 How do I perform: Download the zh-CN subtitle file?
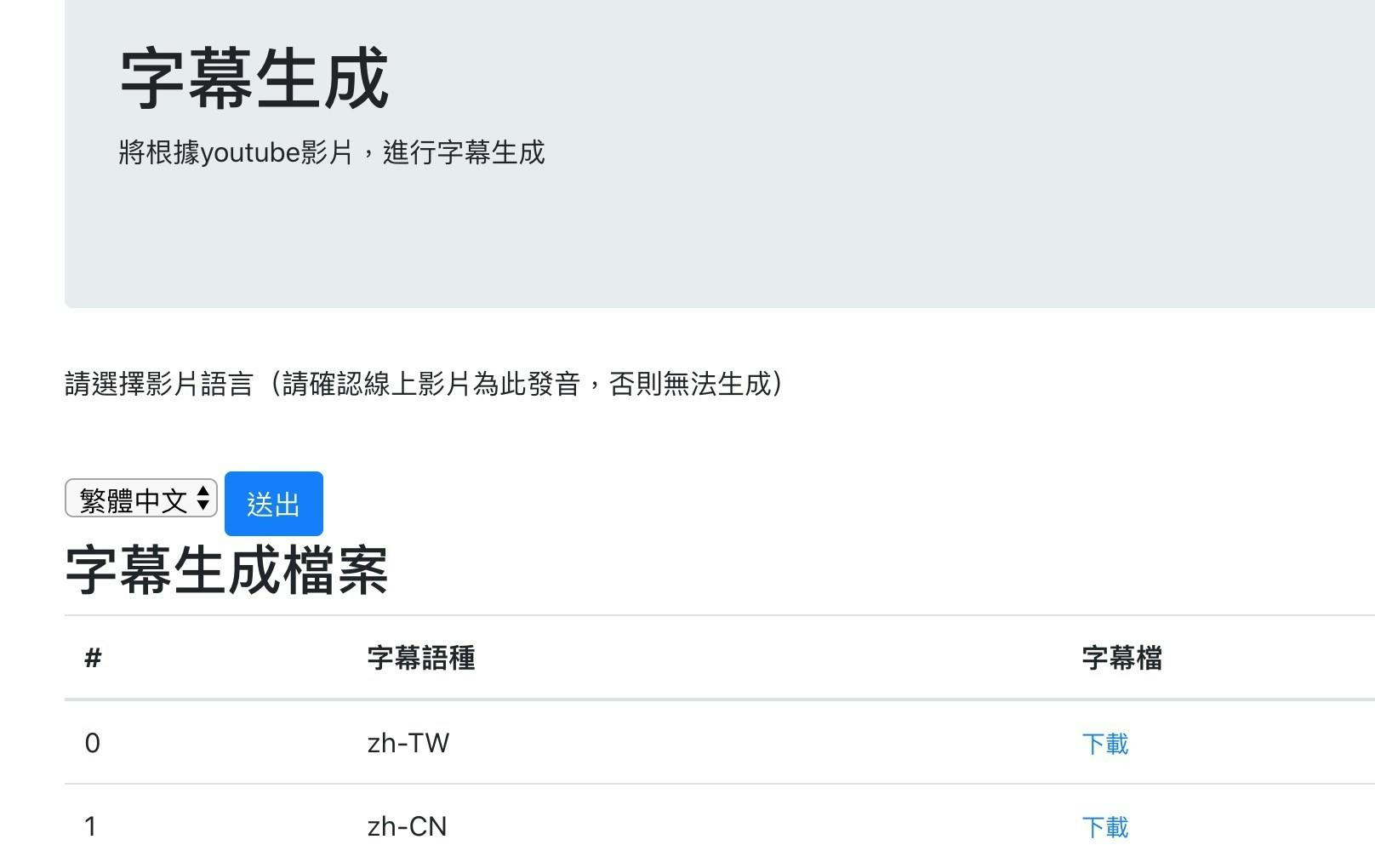coord(1104,827)
